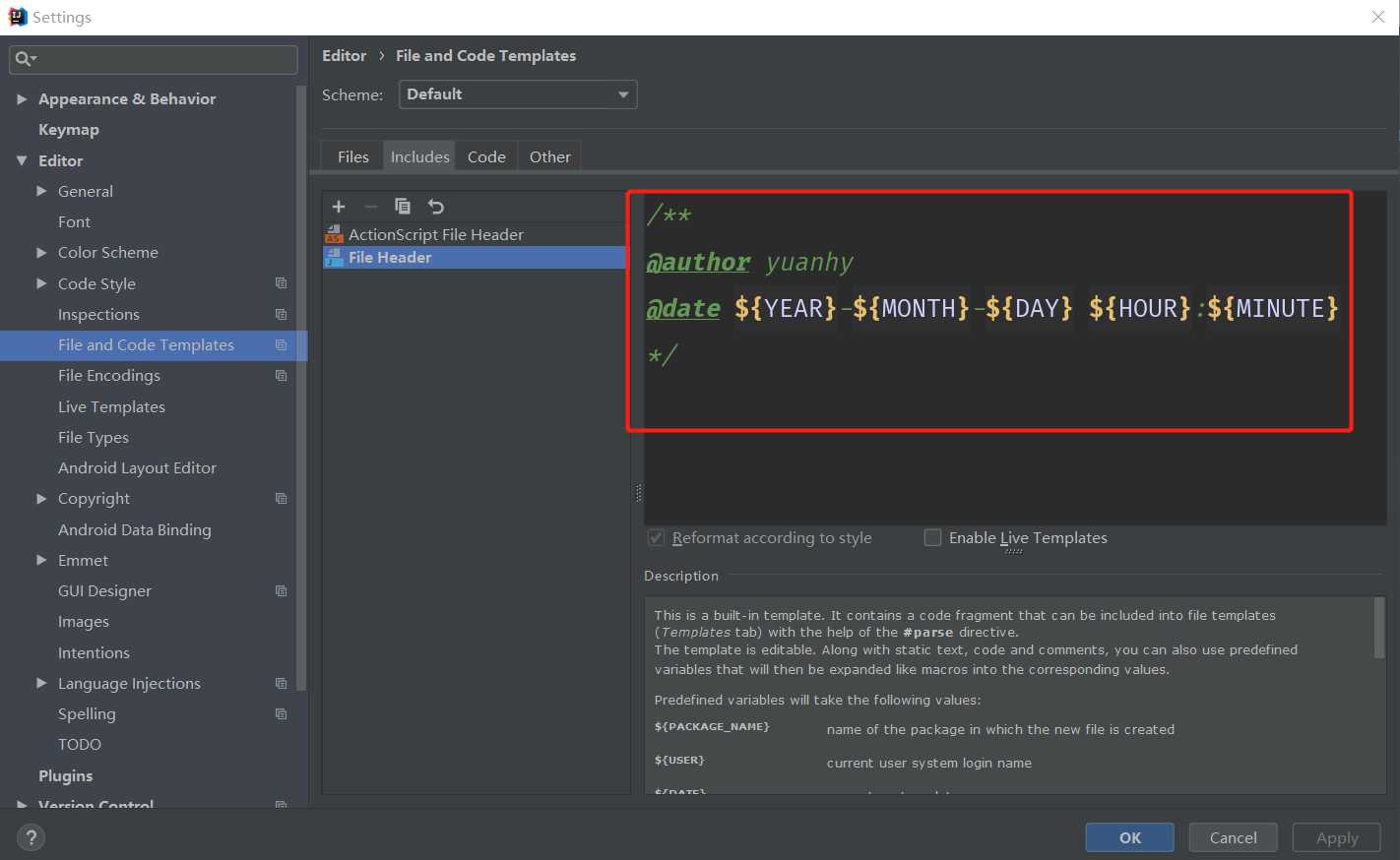Click the project-level icon beside GUI Designer
Screen dimensions: 1400x860
pyautogui.click(x=282, y=590)
